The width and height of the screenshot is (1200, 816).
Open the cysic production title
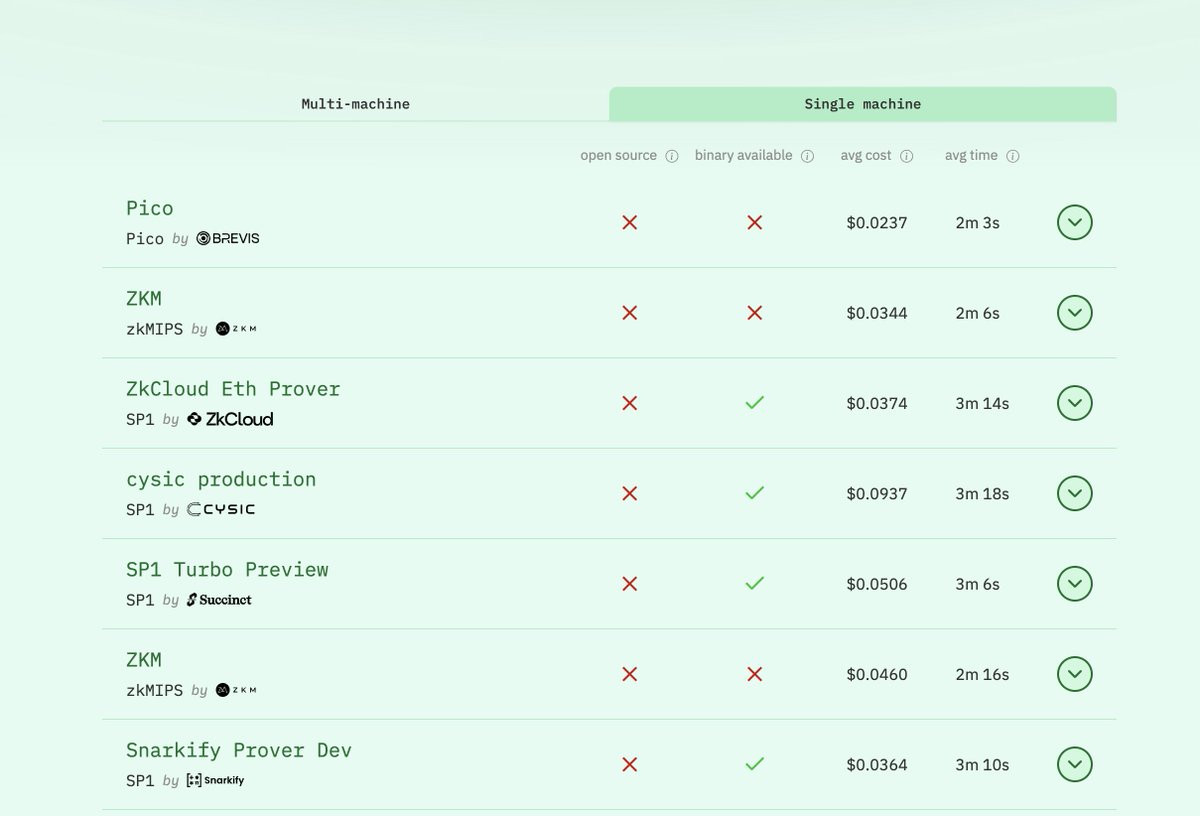pos(221,480)
